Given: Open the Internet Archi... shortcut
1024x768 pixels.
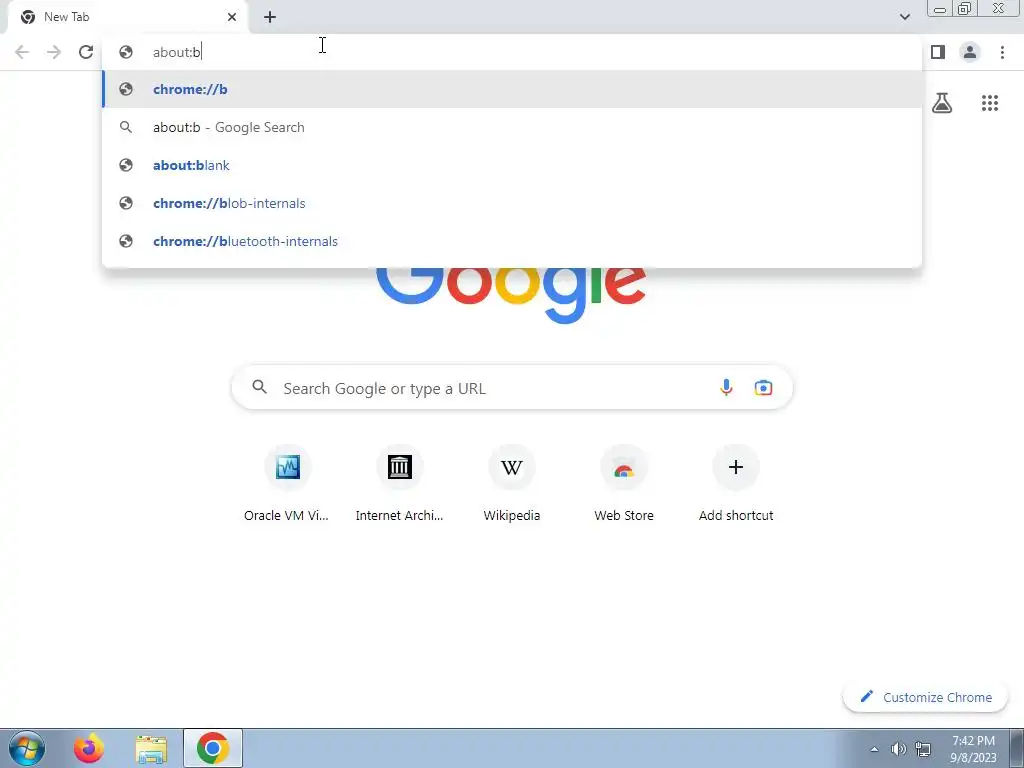Looking at the screenshot, I should 400,485.
